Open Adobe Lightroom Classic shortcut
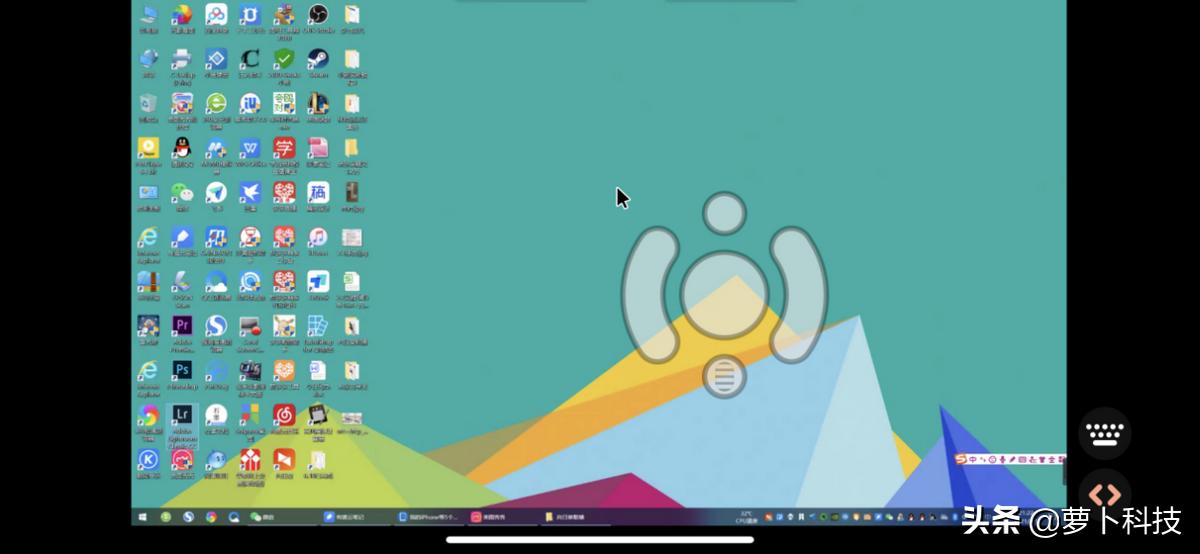The image size is (1200, 554). pos(182,415)
